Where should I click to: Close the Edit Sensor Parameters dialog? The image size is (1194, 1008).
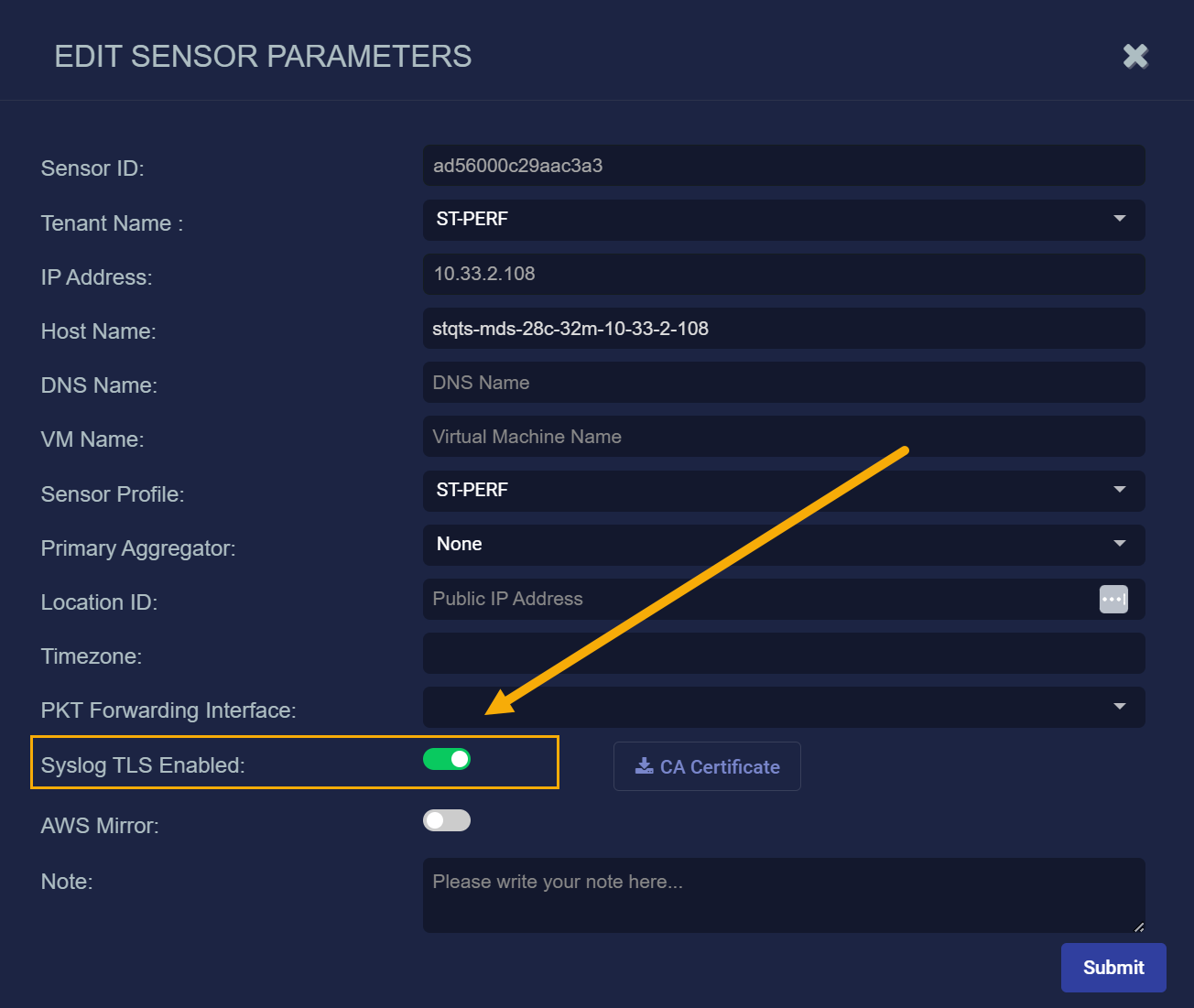coord(1135,57)
